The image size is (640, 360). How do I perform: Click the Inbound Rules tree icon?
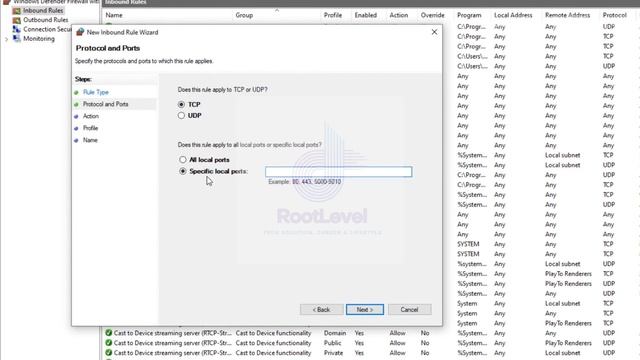pos(16,11)
